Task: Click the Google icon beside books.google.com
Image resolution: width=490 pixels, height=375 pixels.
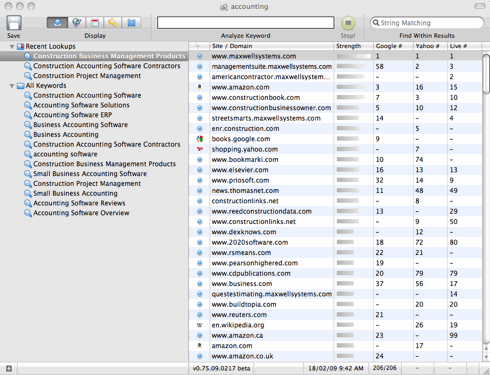Action: pos(199,139)
